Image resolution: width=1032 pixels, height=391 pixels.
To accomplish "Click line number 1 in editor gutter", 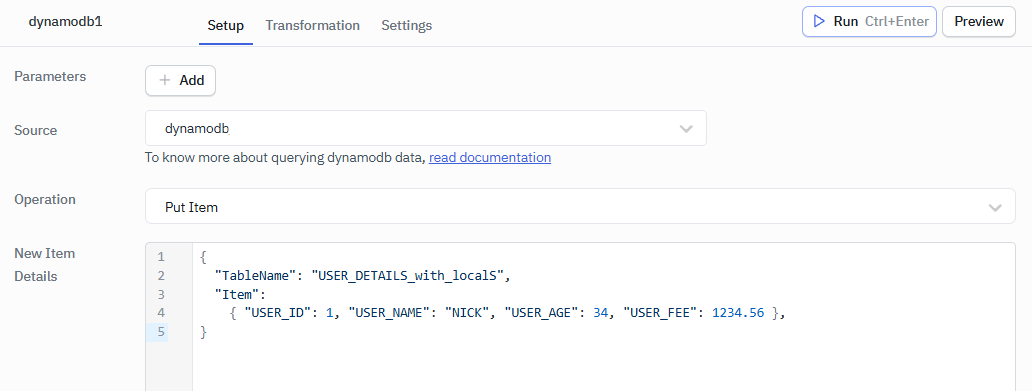I will (x=161, y=257).
